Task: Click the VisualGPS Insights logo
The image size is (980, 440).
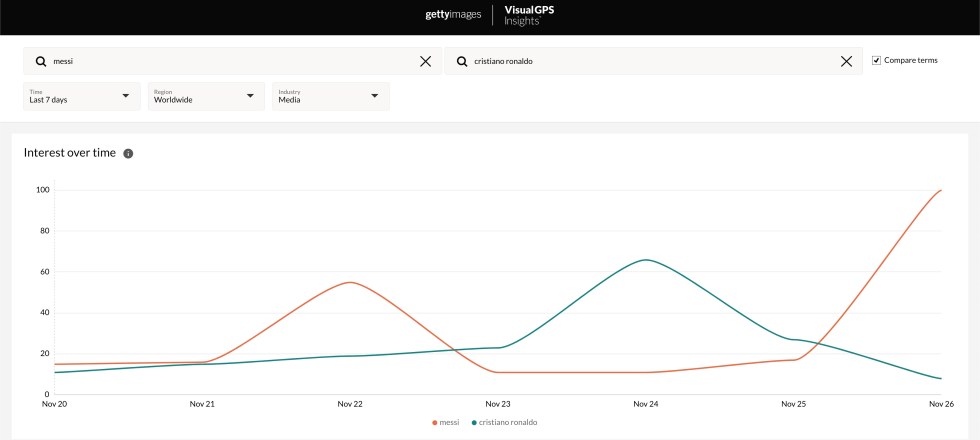Action: click(528, 15)
